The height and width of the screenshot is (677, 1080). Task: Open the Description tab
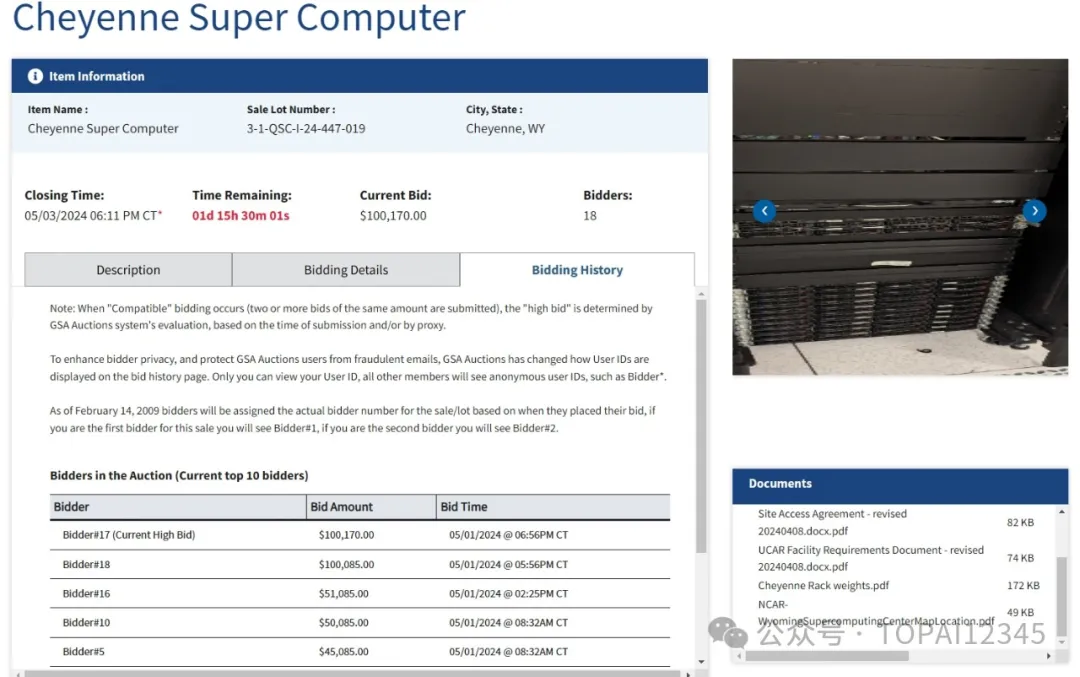[x=128, y=270]
